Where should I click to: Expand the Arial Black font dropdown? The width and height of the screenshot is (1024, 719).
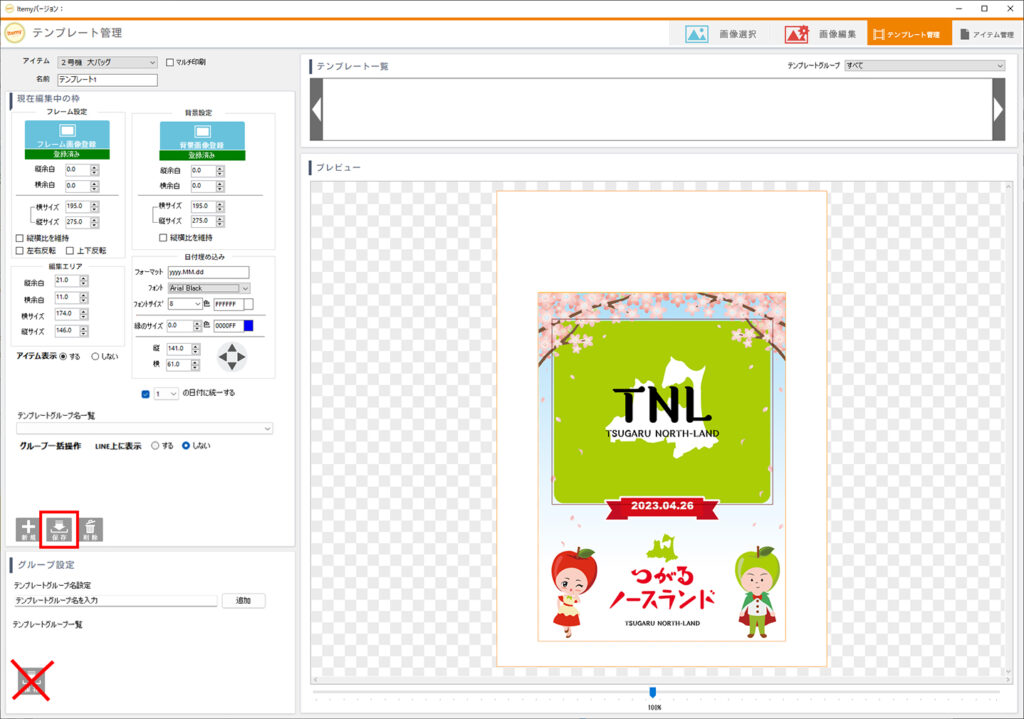coord(209,288)
